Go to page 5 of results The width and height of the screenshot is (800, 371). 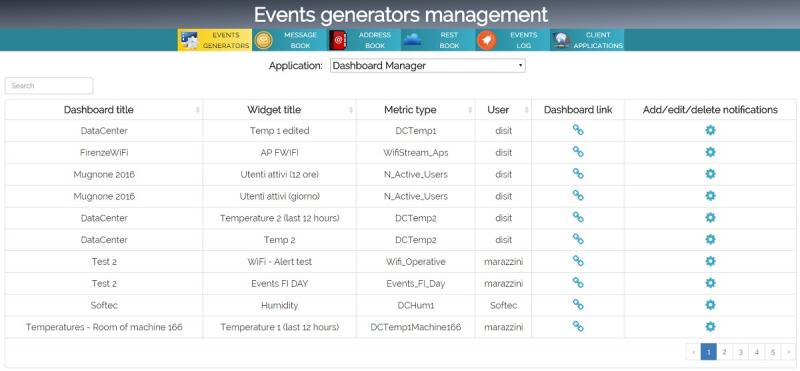(773, 352)
